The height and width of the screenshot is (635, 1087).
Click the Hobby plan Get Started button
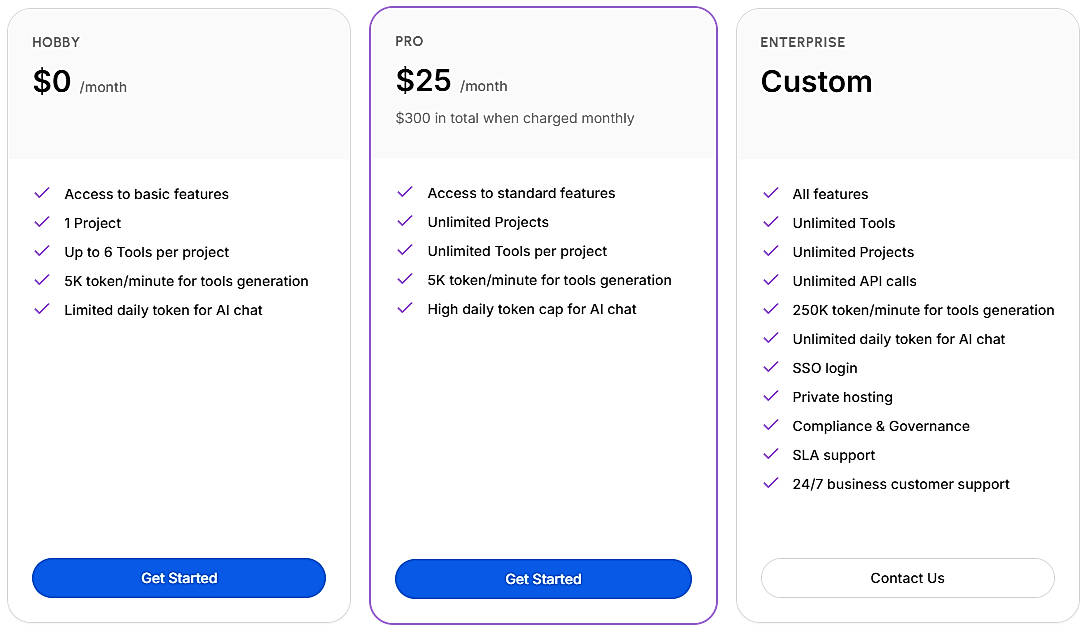pos(179,578)
